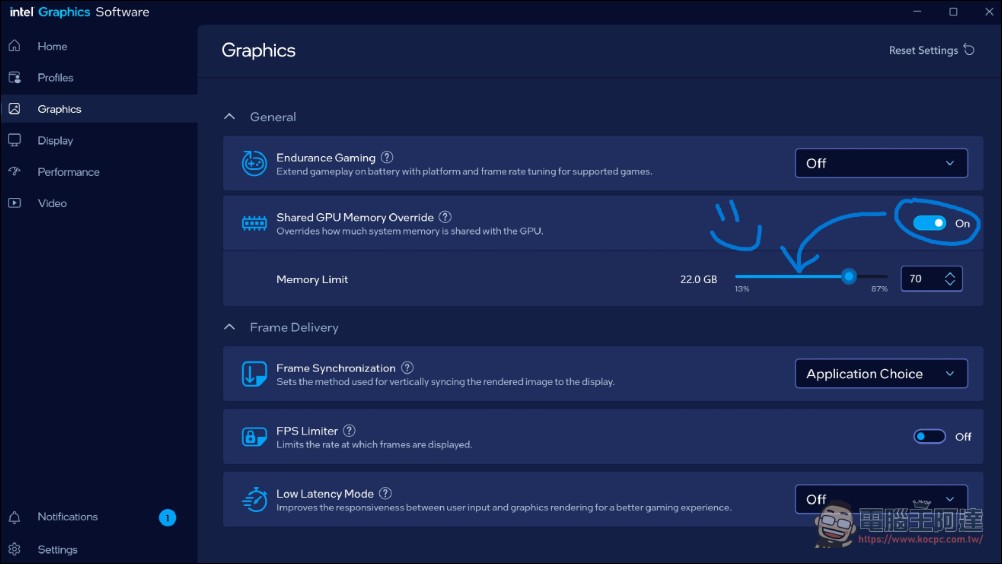Increase Memory Limit with stepper up arrow
1002x564 pixels.
click(950, 274)
